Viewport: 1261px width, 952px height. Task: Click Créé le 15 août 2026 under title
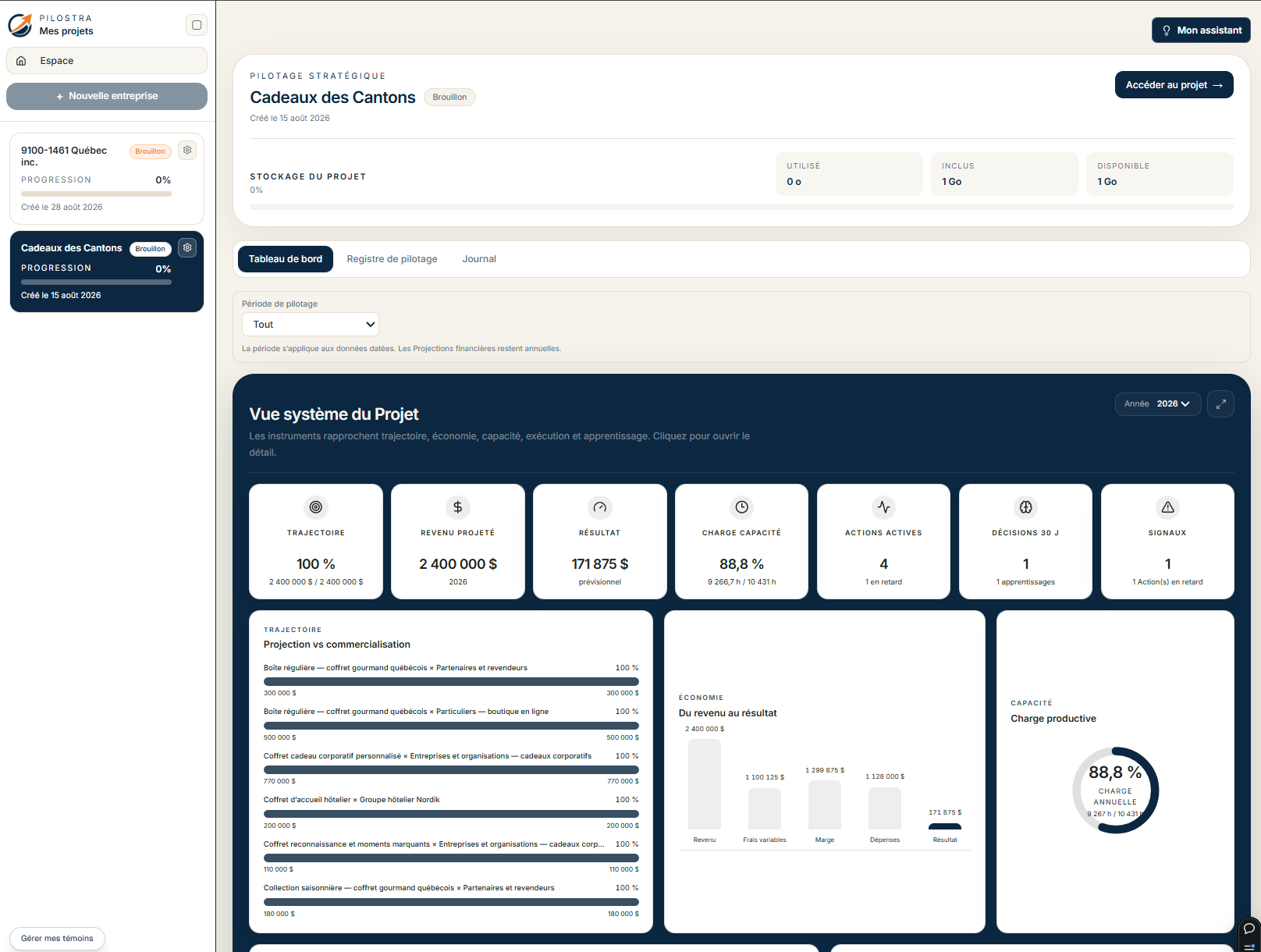(x=290, y=119)
